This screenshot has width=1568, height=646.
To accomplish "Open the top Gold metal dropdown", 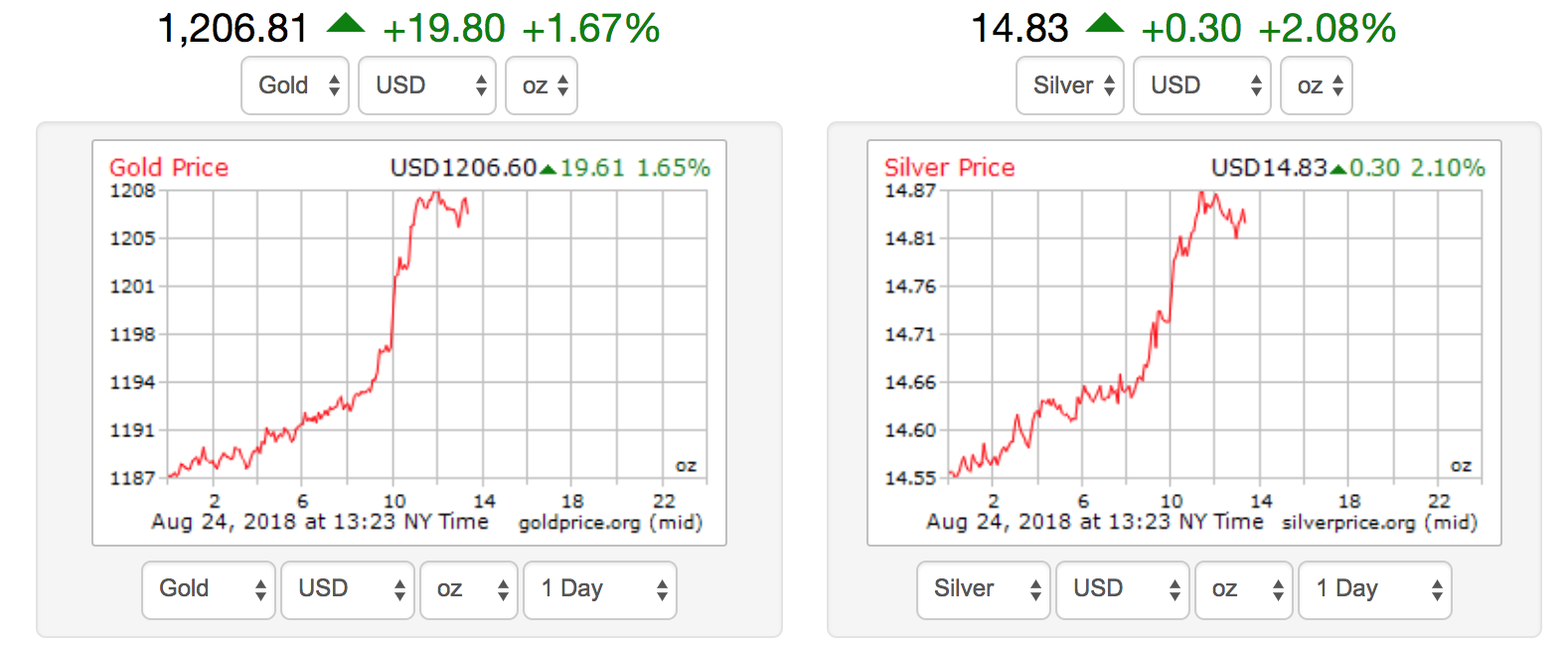I will (295, 85).
